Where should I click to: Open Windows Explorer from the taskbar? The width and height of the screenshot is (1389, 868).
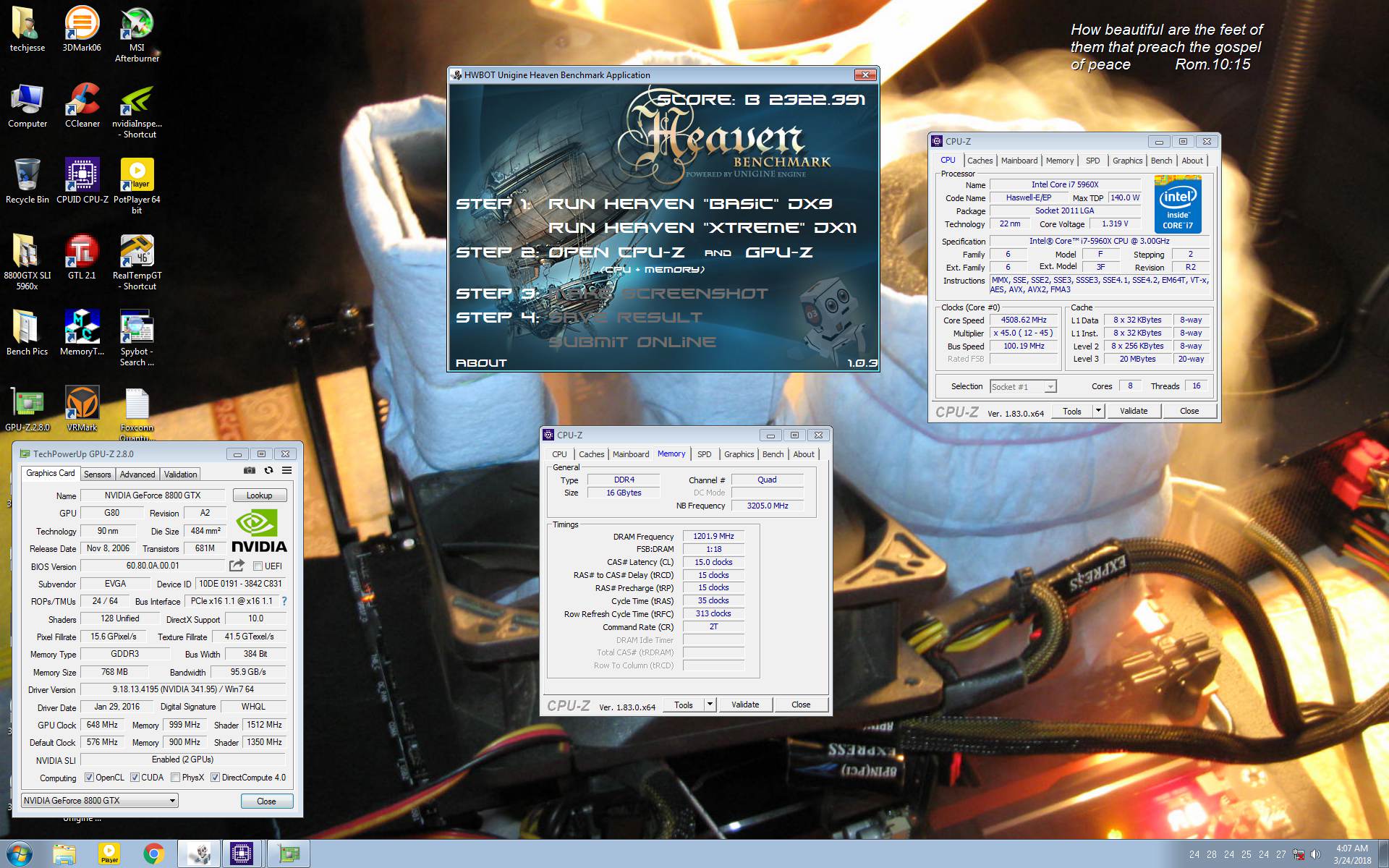[64, 854]
